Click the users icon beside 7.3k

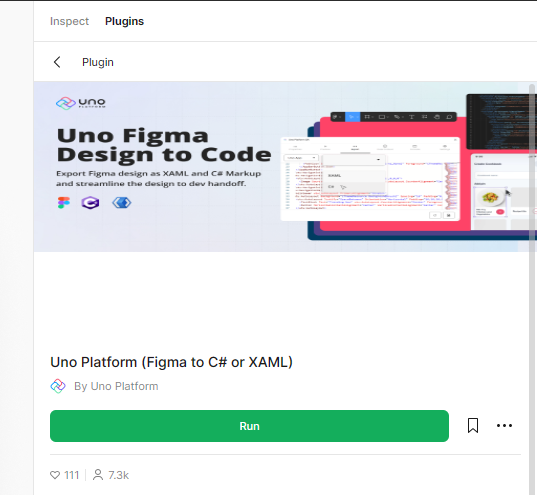98,475
